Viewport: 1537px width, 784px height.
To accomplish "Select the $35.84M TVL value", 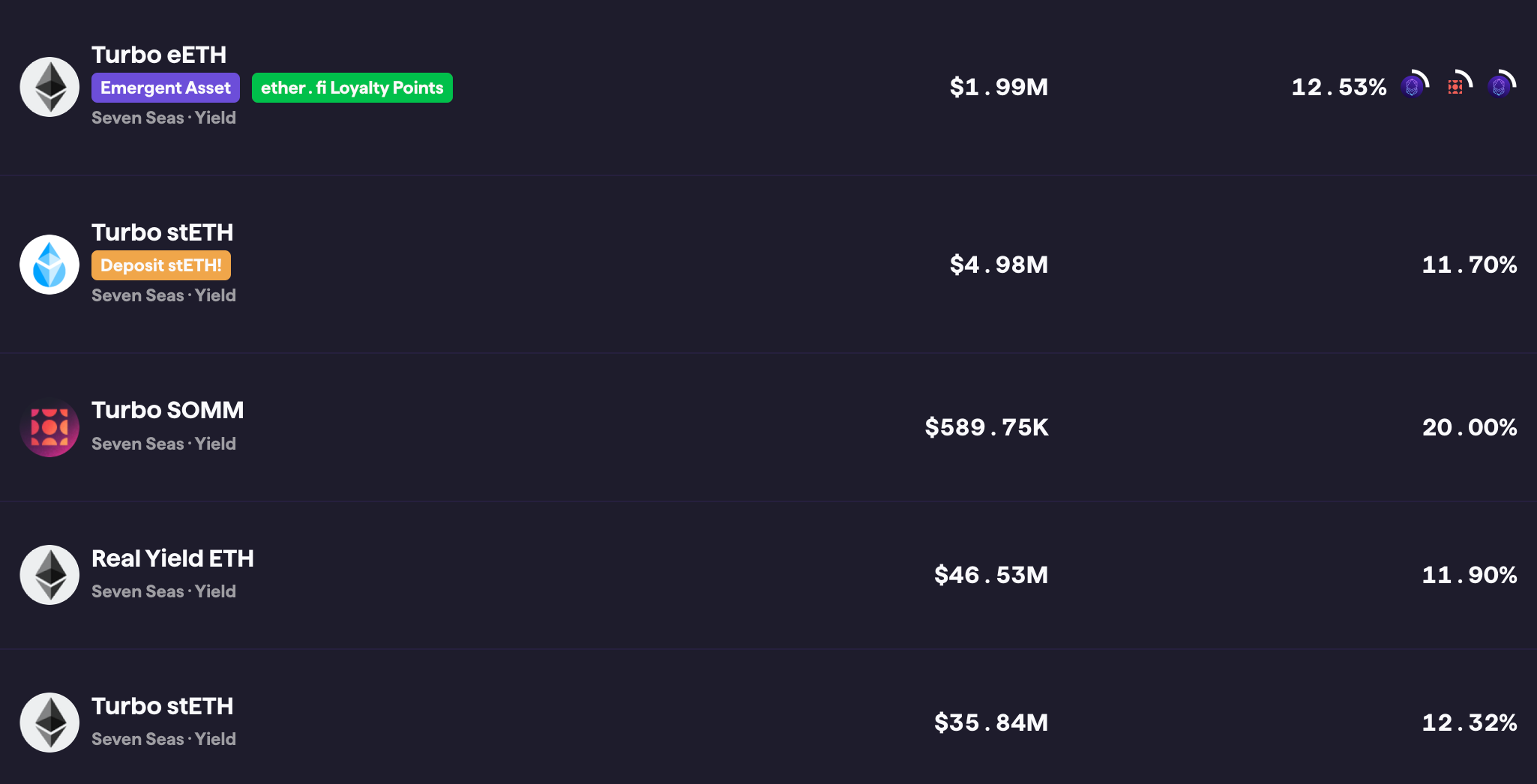I will (991, 723).
